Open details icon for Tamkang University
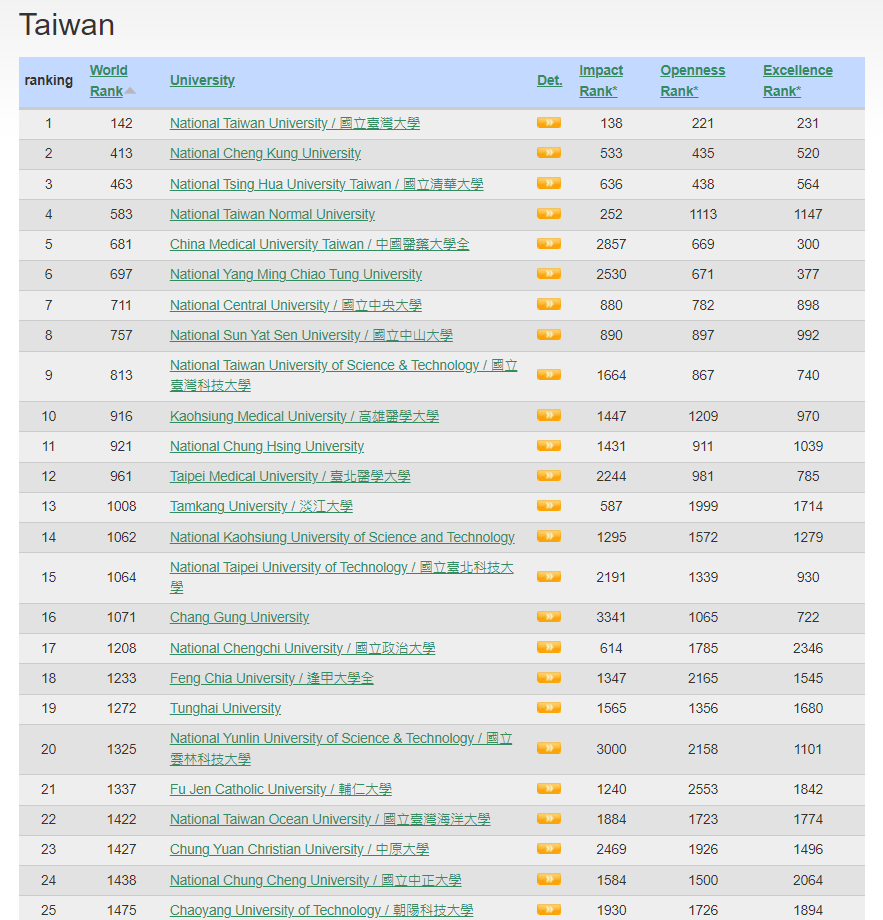Viewport: 883px width, 920px height. (x=549, y=506)
